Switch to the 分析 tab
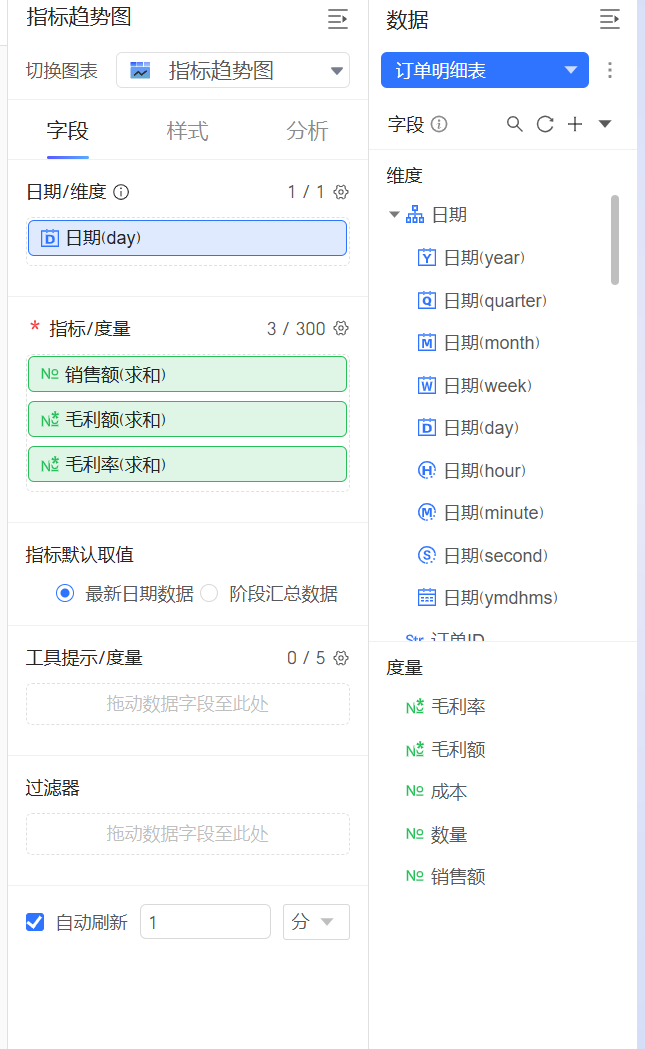Viewport: 645px width, 1049px height. [x=307, y=131]
